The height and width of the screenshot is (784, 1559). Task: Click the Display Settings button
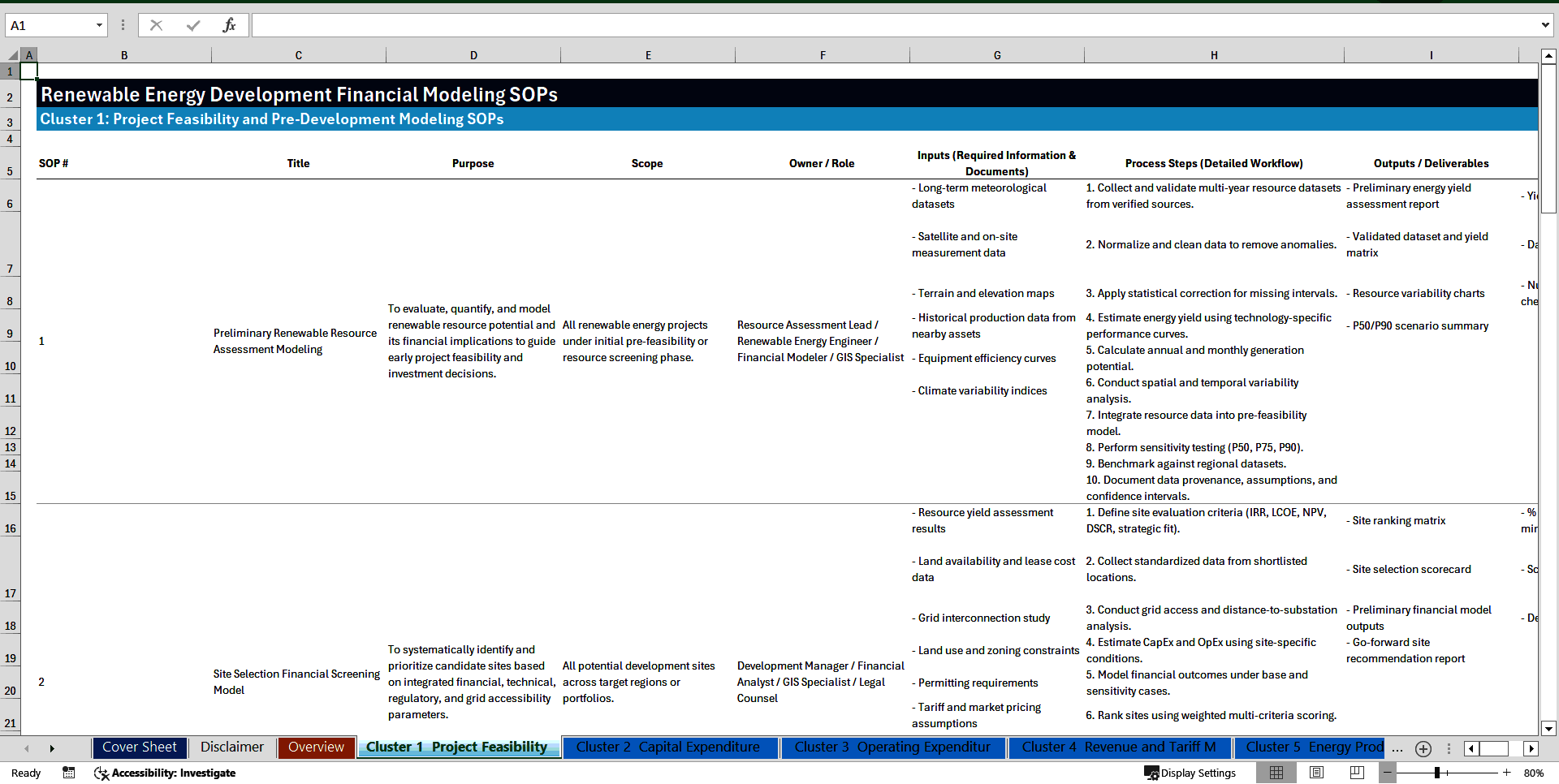point(1190,773)
